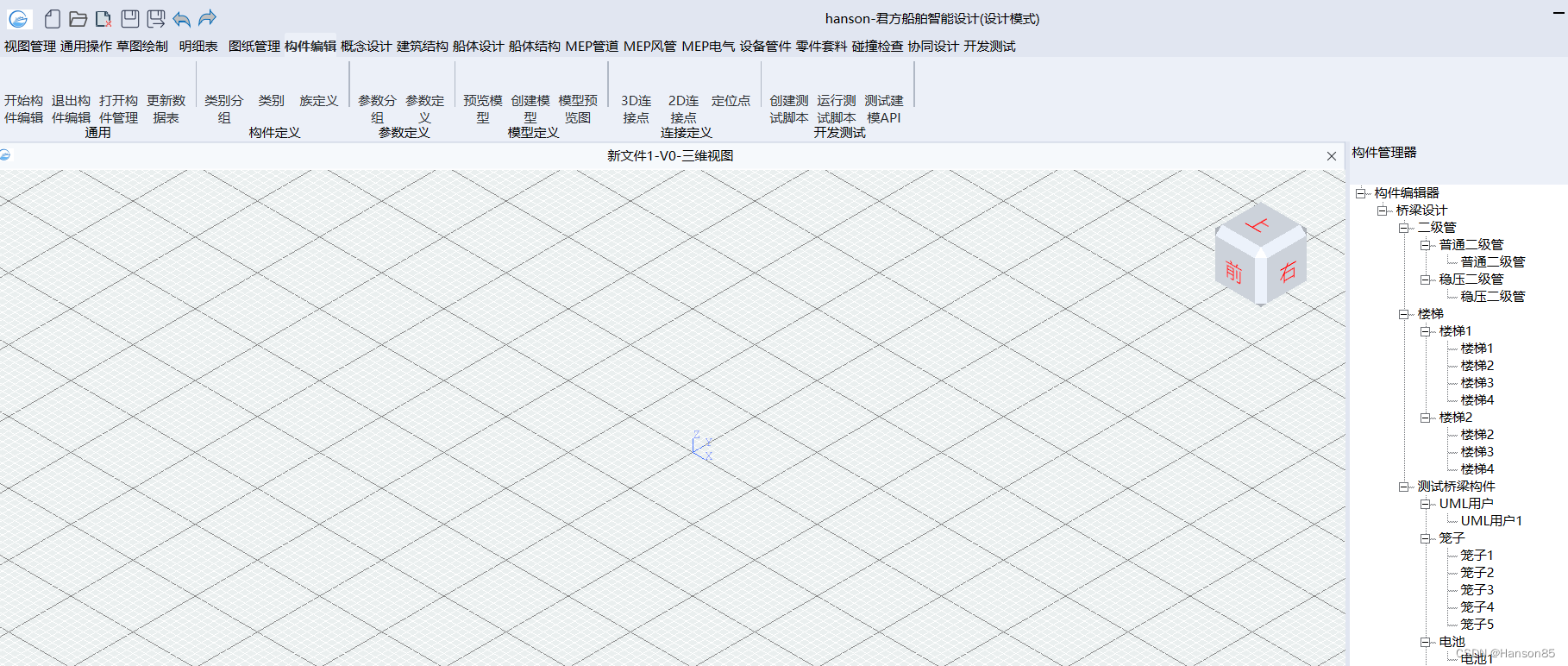Collapse the 测试桥梁构件 tree node
The width and height of the screenshot is (1568, 666).
click(1404, 487)
